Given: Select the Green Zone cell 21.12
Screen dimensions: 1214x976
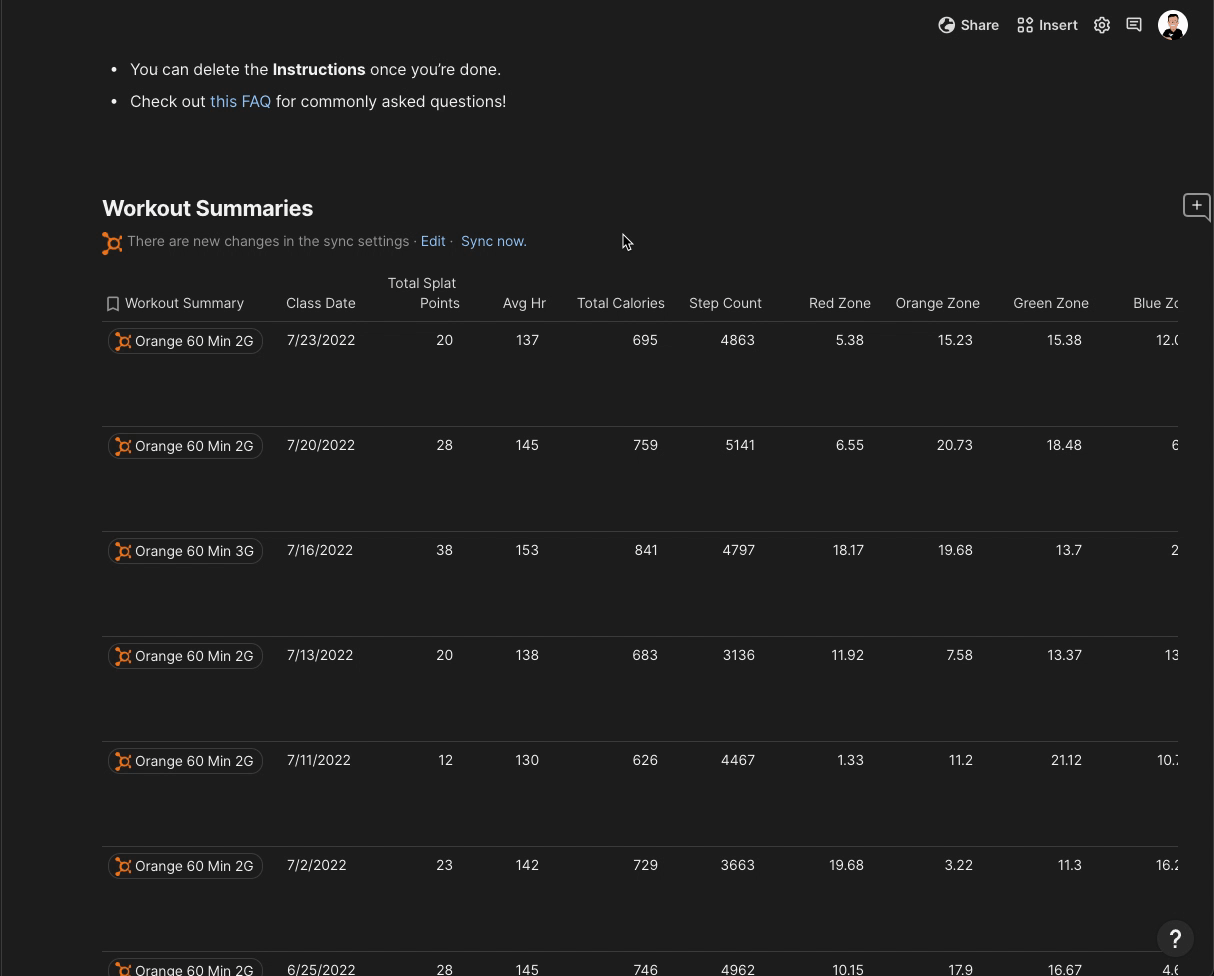Looking at the screenshot, I should pyautogui.click(x=1066, y=760).
